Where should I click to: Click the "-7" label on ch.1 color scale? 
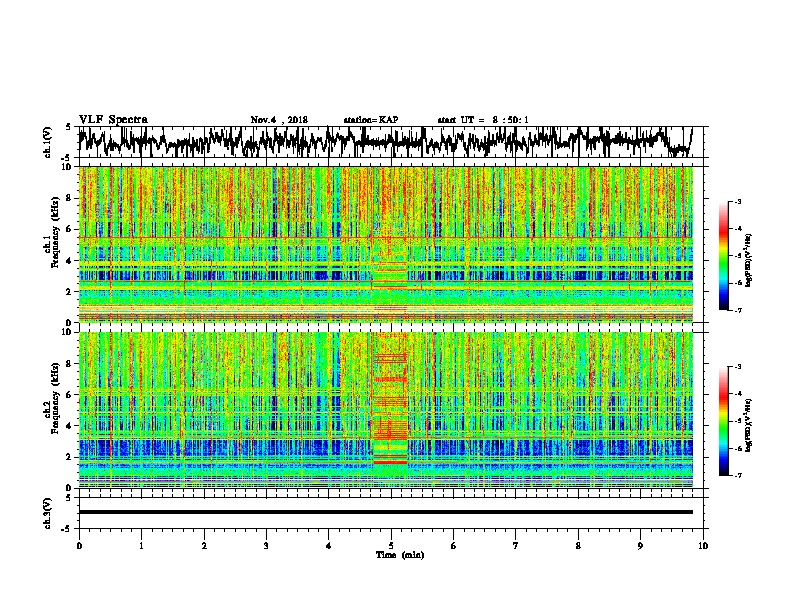coord(737,310)
